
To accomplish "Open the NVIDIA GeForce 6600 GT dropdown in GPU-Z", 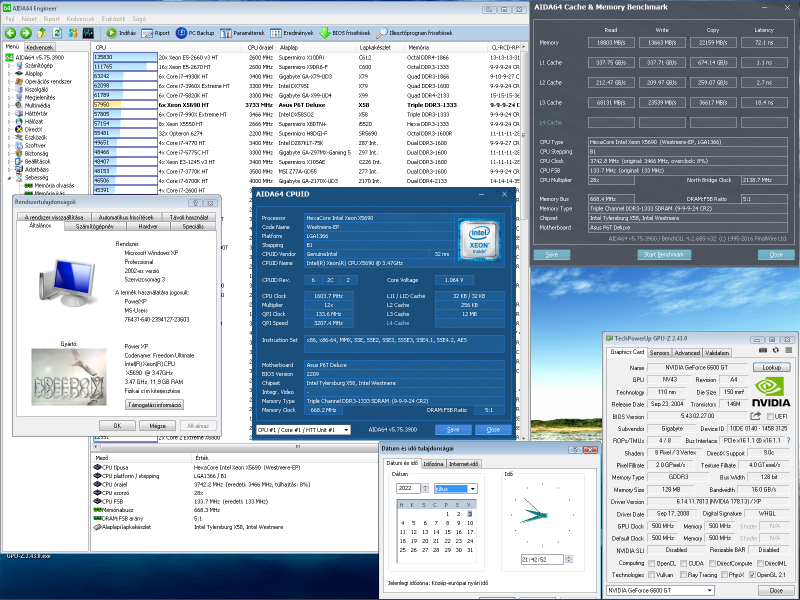I will [660, 590].
